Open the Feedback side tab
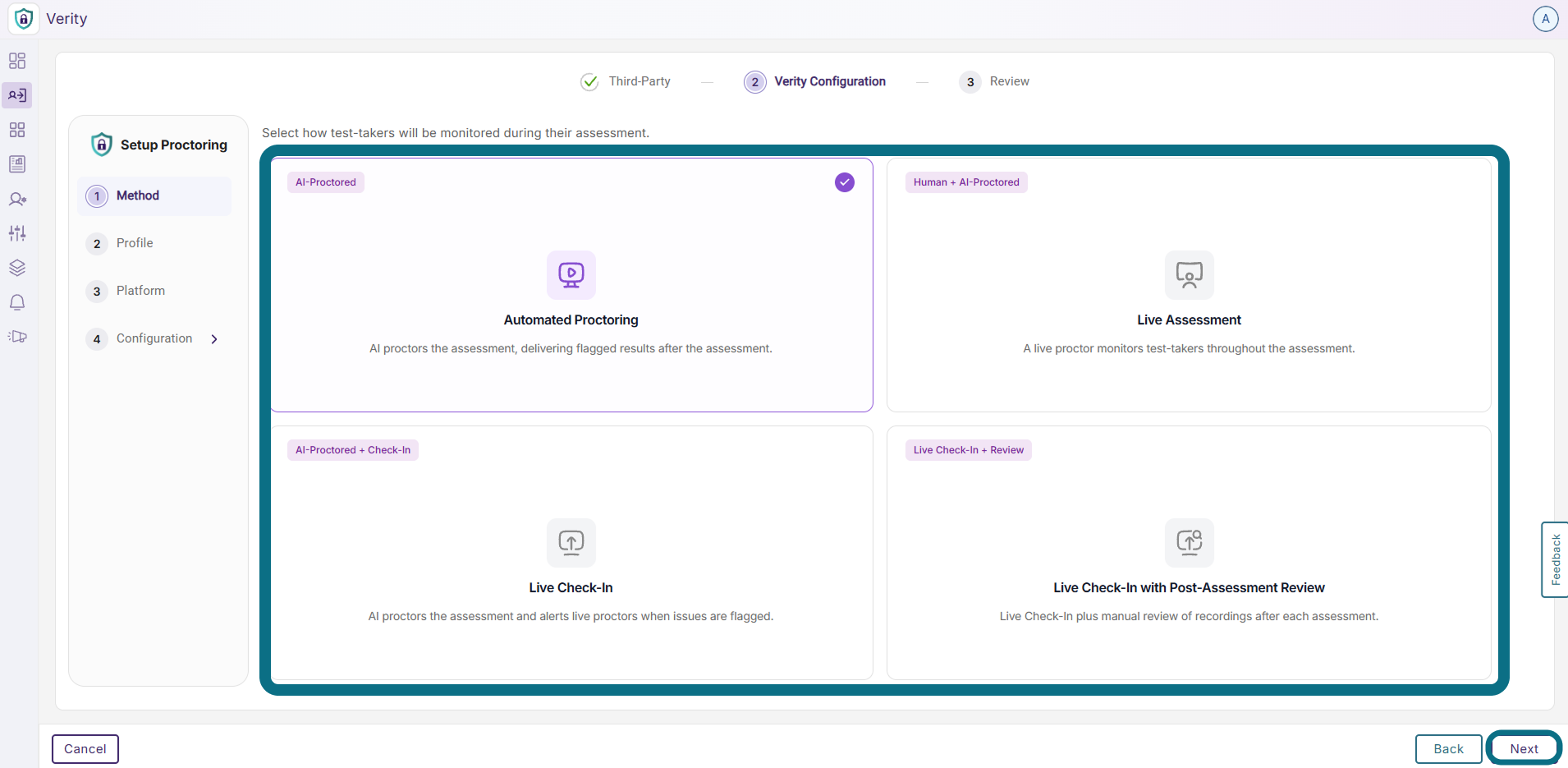 [x=1555, y=559]
